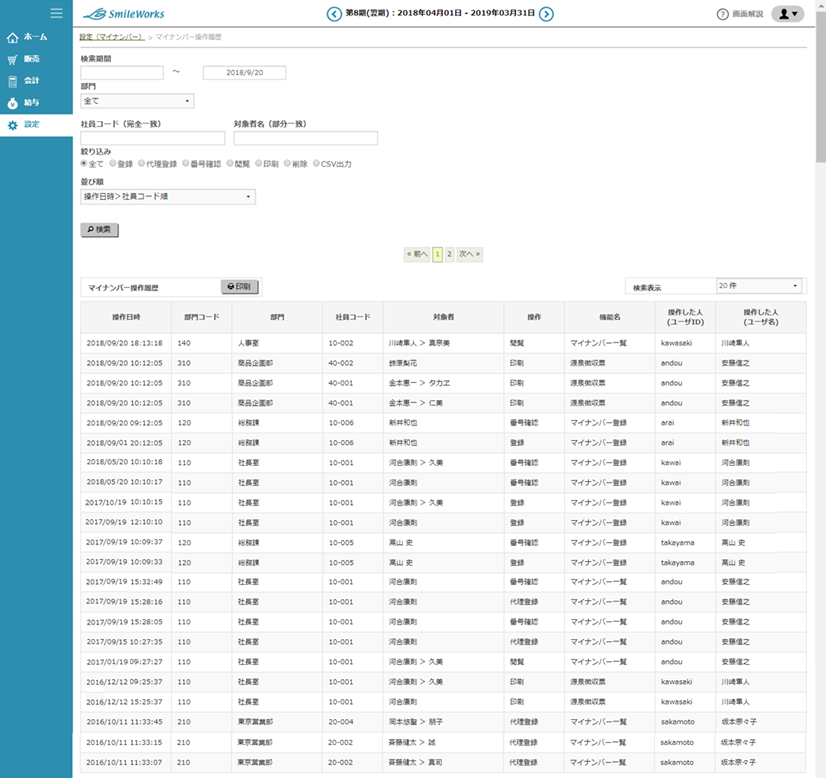The width and height of the screenshot is (826, 778).
Task: Open 会計 via the calculator icon
Action: coord(13,81)
